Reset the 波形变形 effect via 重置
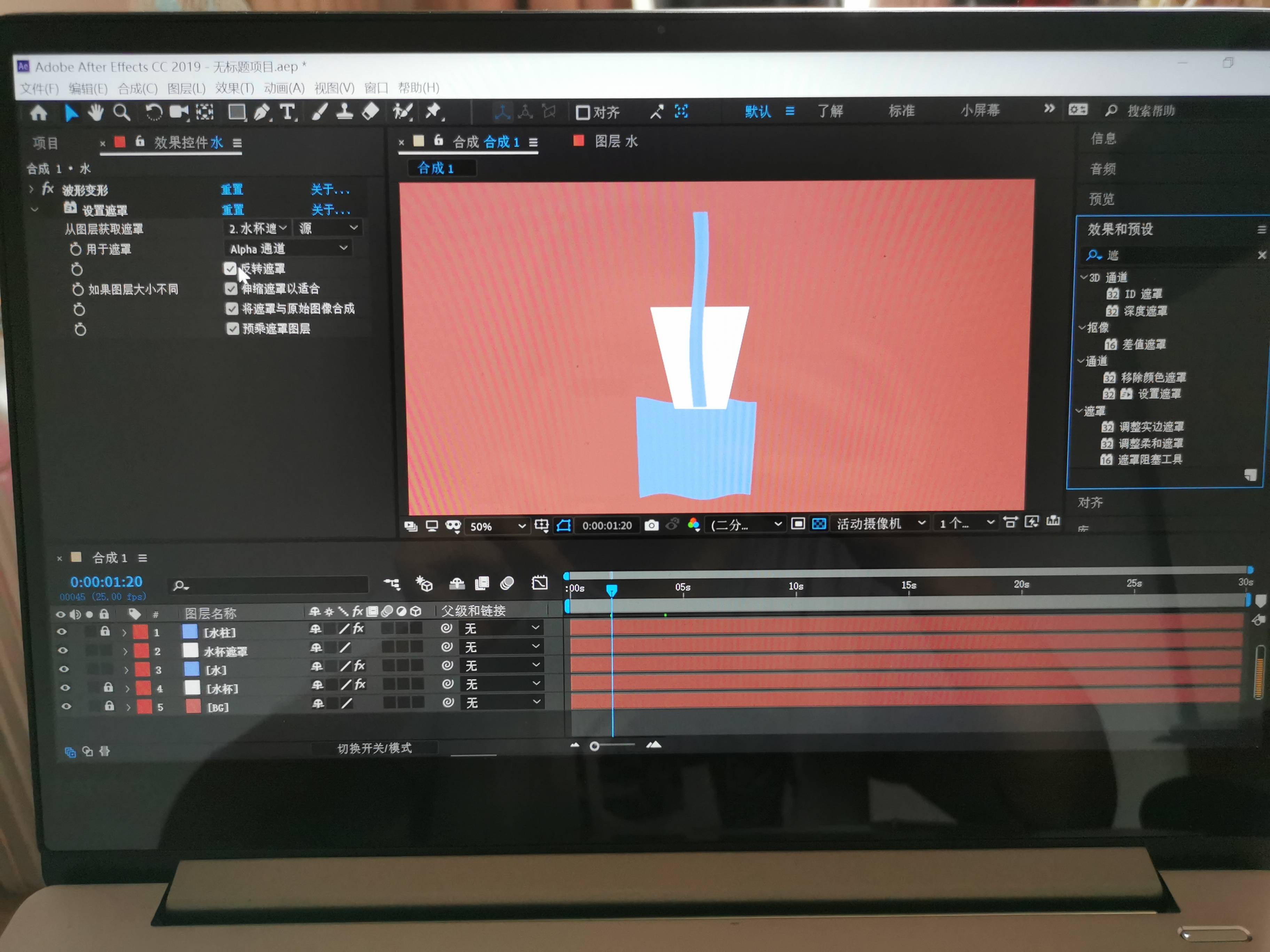Image resolution: width=1270 pixels, height=952 pixels. [232, 189]
